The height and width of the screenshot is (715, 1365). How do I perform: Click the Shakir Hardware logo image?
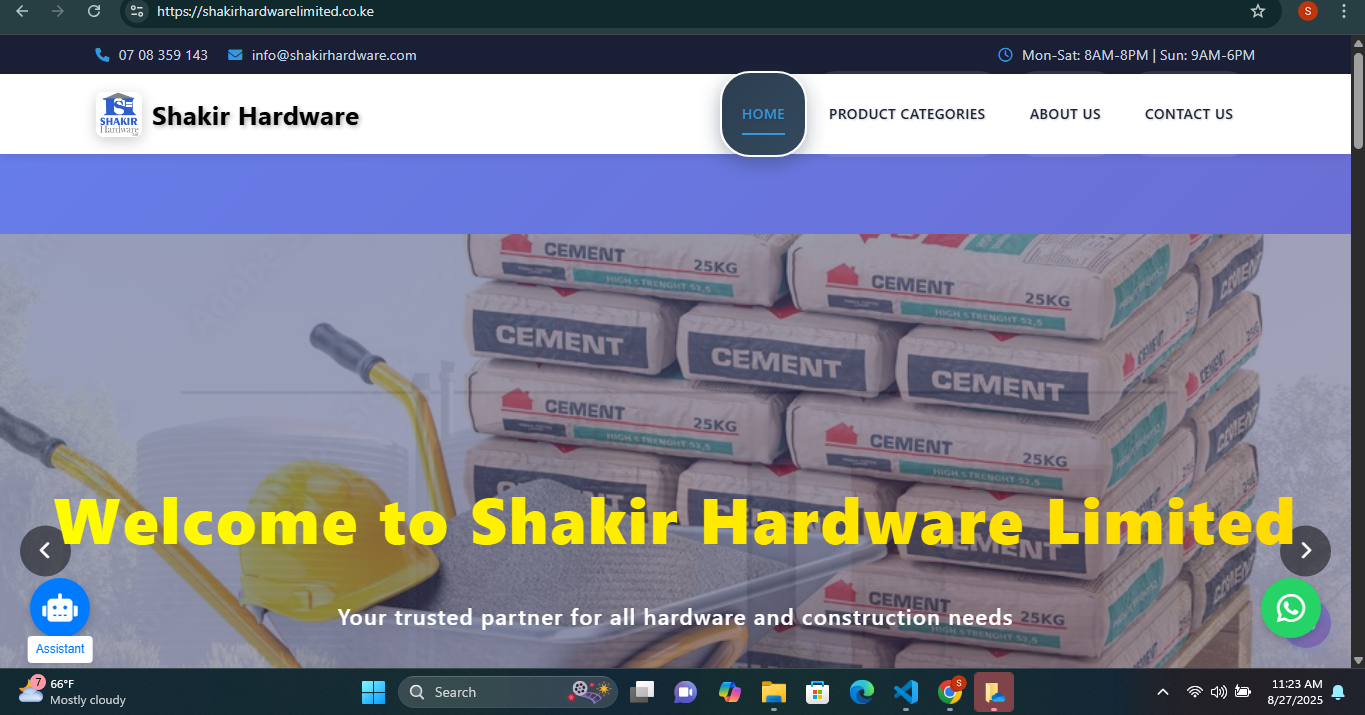click(x=119, y=115)
